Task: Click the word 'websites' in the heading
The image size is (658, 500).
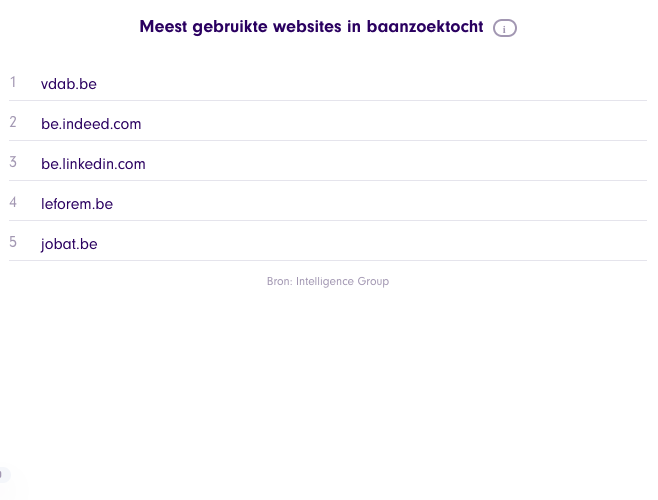Action: tap(307, 26)
